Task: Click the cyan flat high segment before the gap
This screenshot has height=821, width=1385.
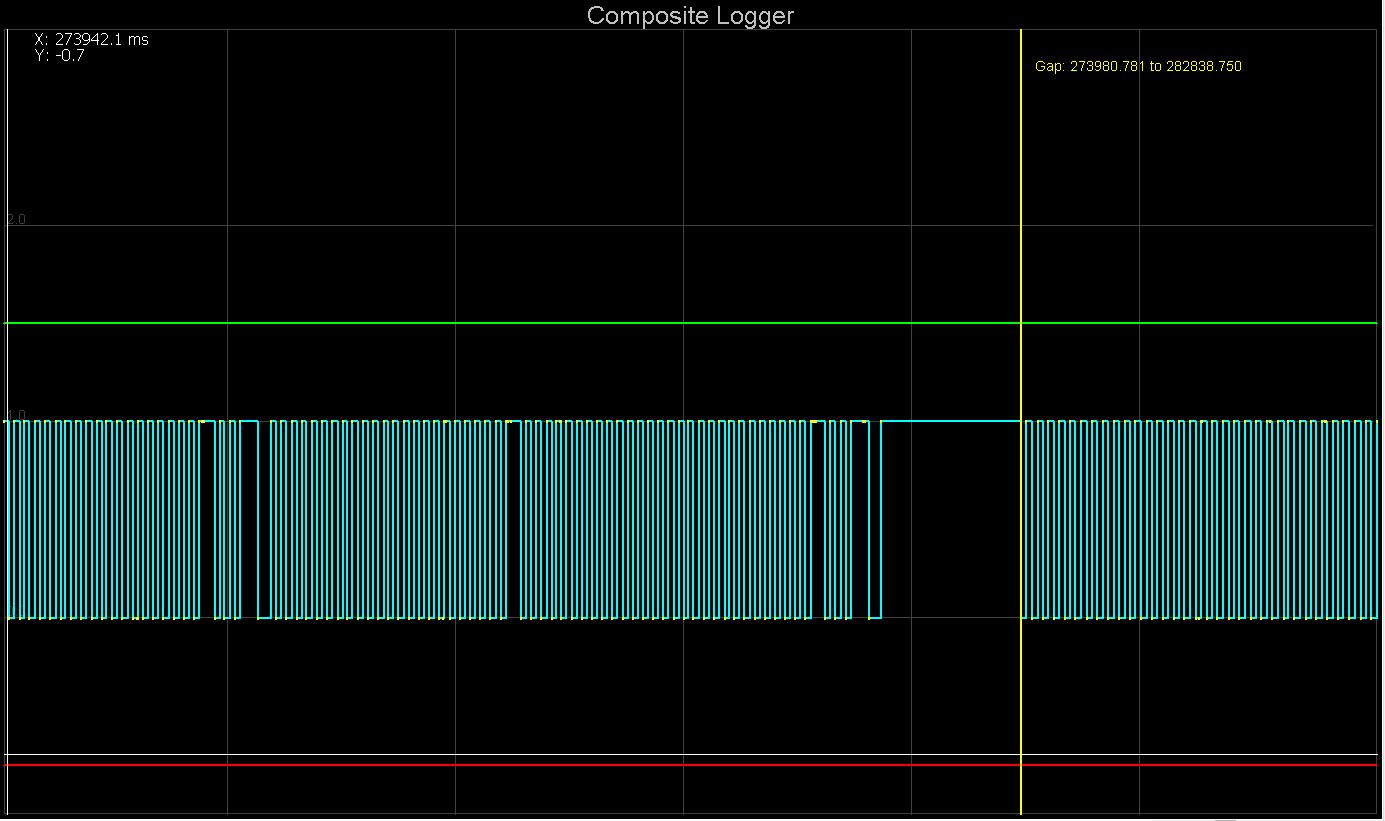Action: (x=950, y=421)
